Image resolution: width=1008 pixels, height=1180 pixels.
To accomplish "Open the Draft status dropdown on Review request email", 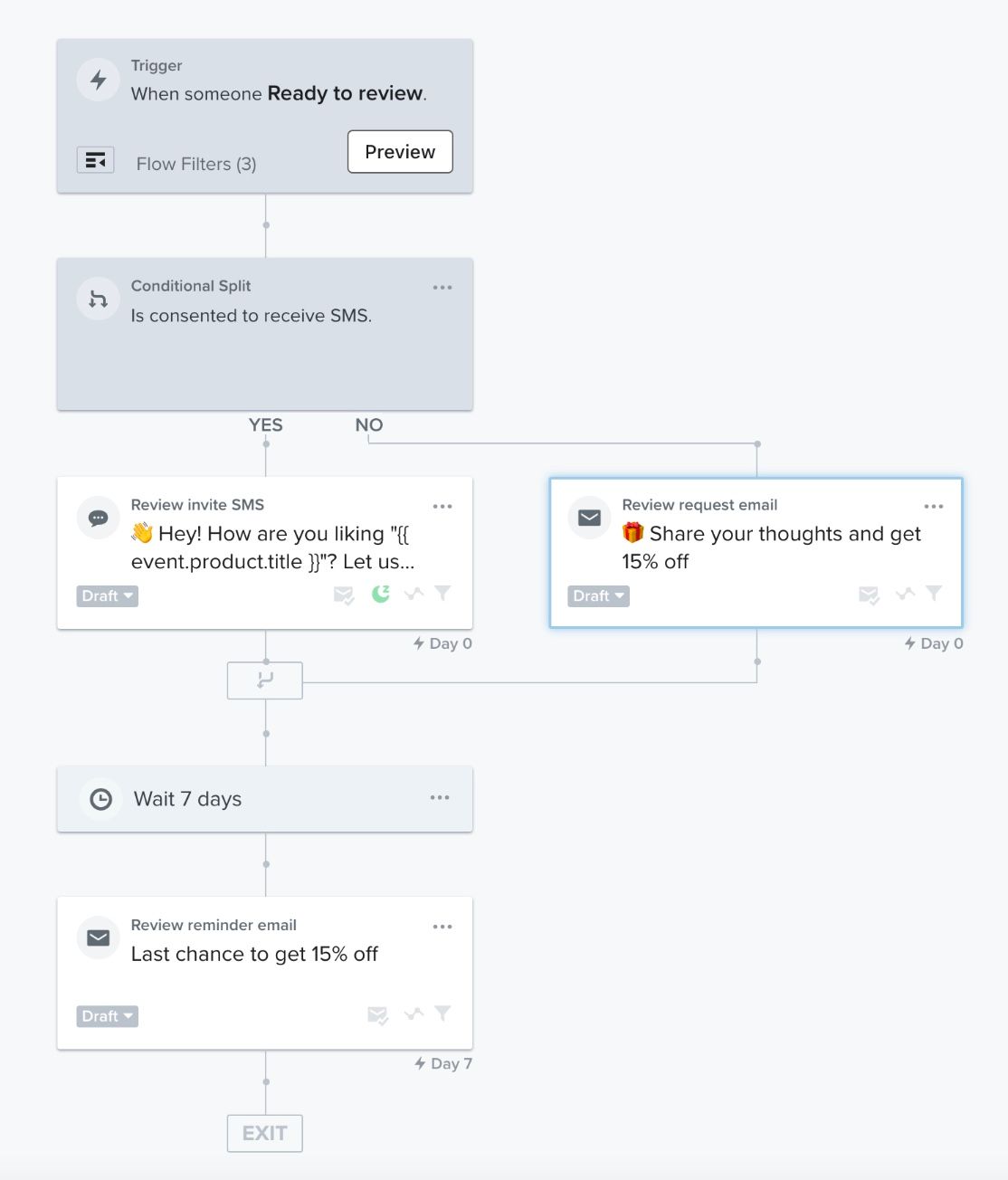I will click(x=597, y=595).
